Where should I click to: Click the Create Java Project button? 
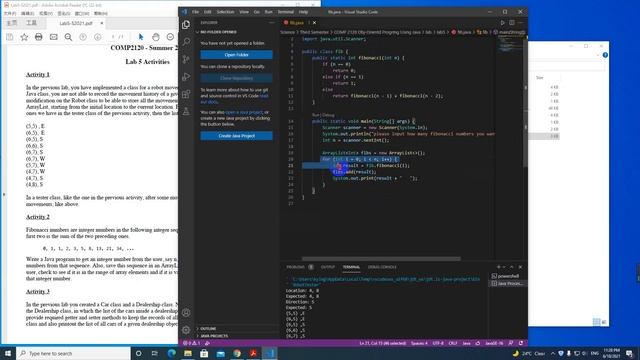(x=236, y=136)
